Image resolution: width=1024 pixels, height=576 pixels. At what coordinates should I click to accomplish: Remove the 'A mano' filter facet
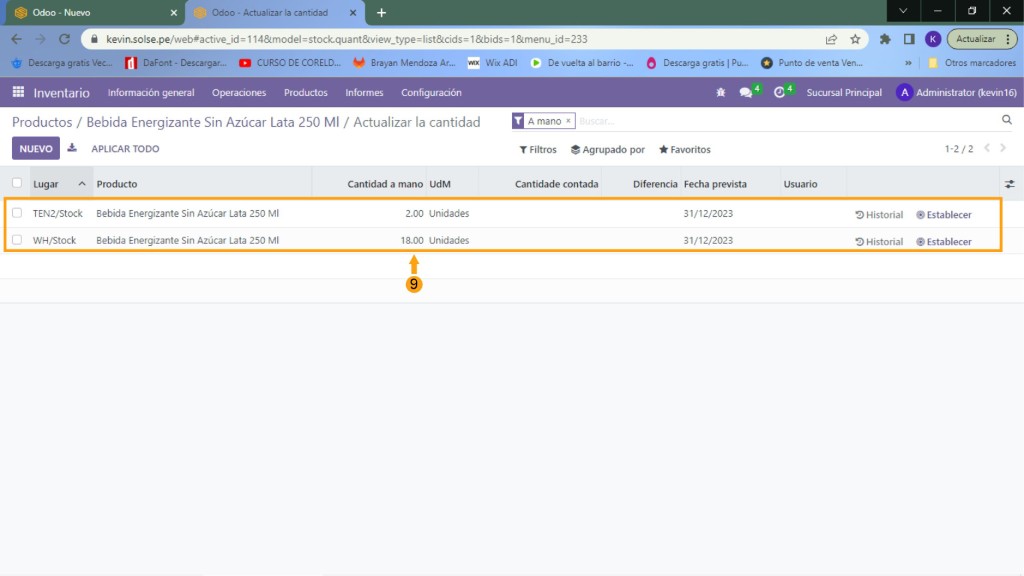point(568,121)
